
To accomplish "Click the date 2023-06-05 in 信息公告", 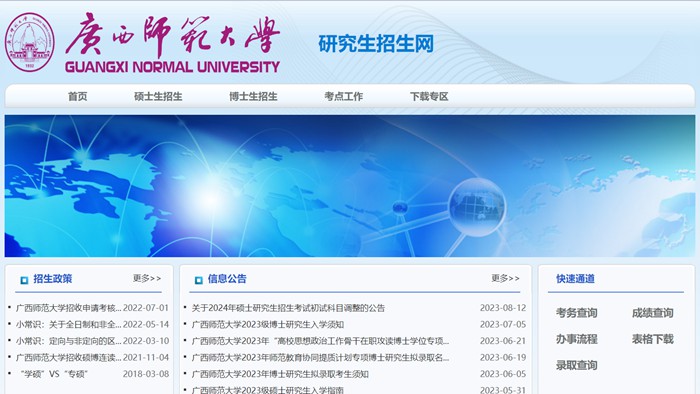I will (503, 374).
